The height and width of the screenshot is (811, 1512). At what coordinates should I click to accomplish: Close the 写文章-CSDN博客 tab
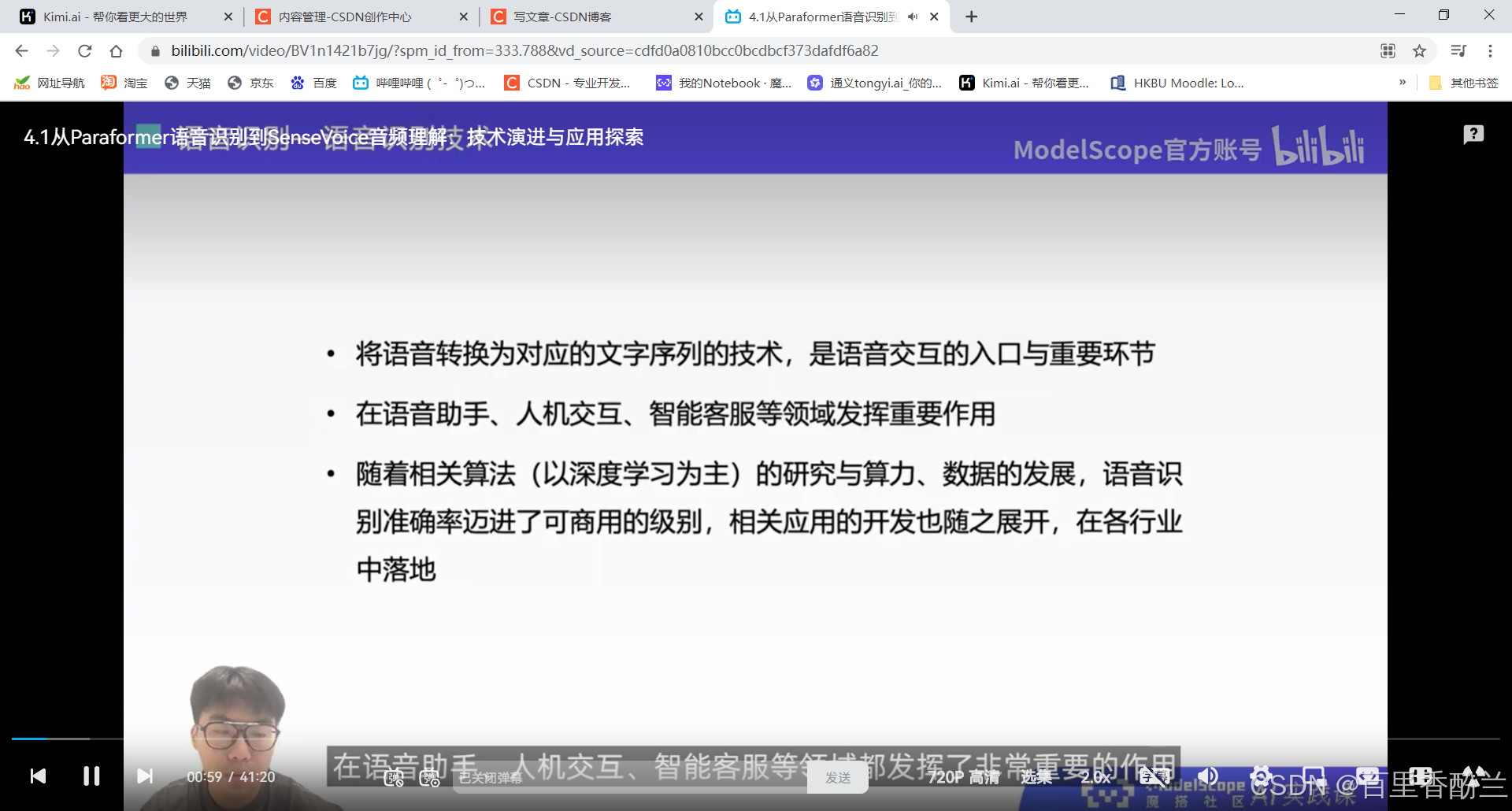coord(699,17)
